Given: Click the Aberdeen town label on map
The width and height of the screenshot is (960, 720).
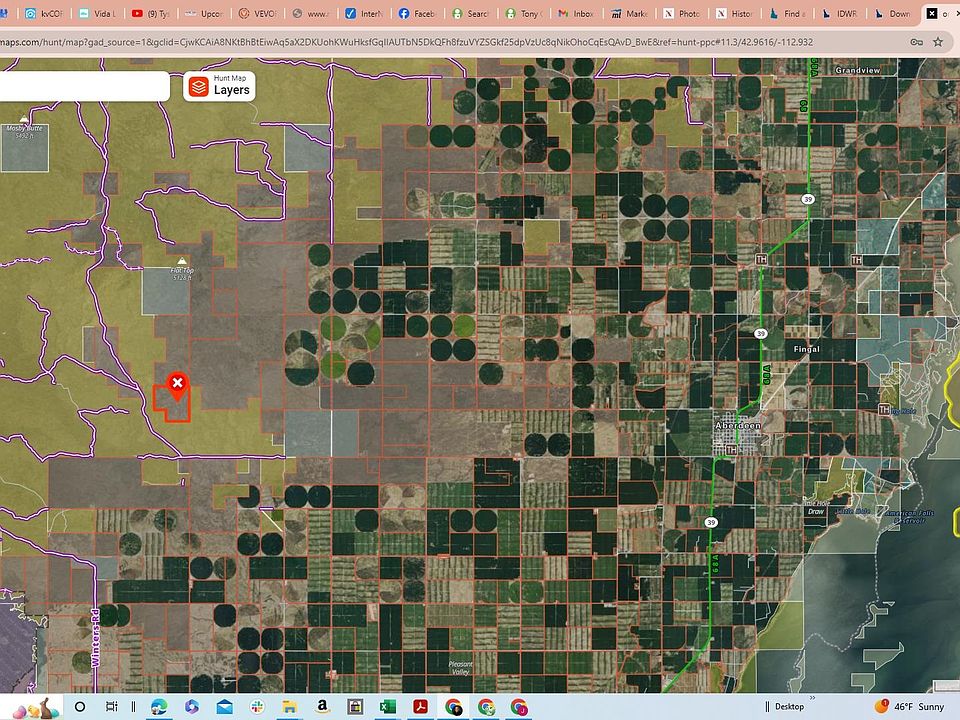Looking at the screenshot, I should (738, 425).
